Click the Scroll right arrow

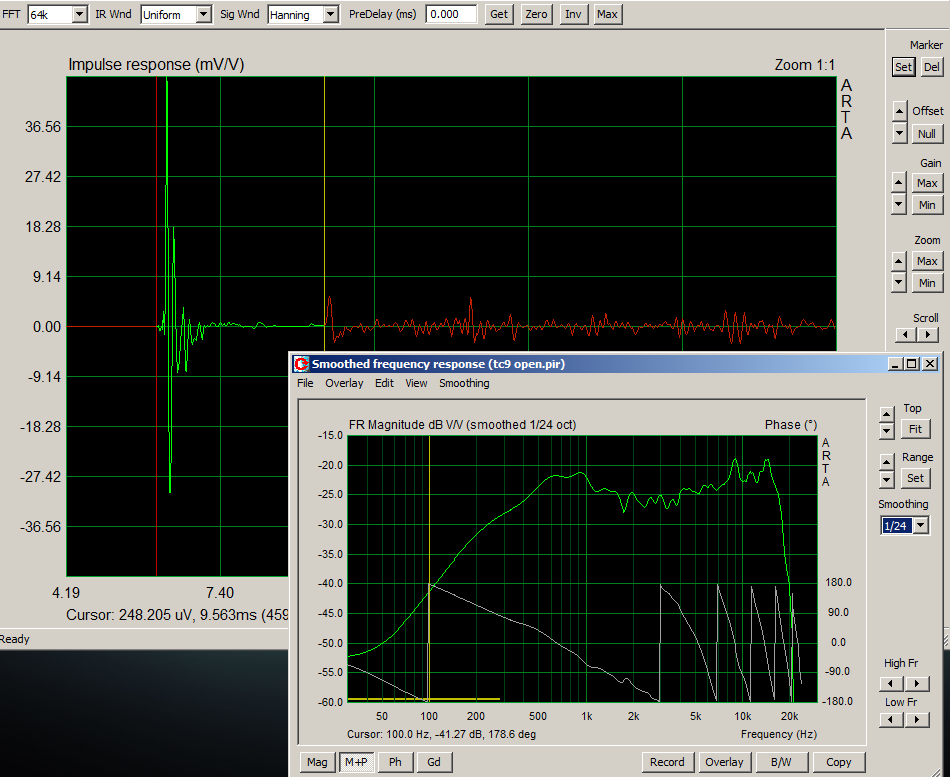click(928, 335)
